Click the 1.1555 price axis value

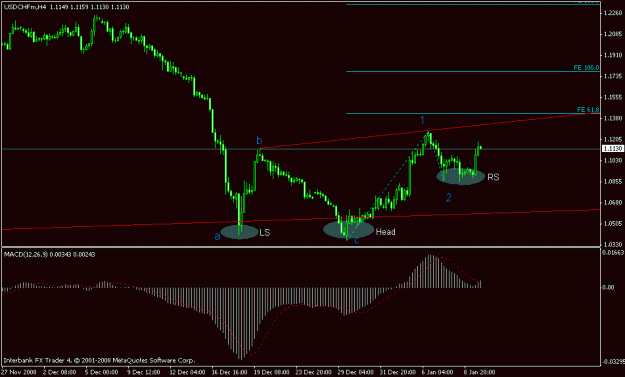point(613,97)
